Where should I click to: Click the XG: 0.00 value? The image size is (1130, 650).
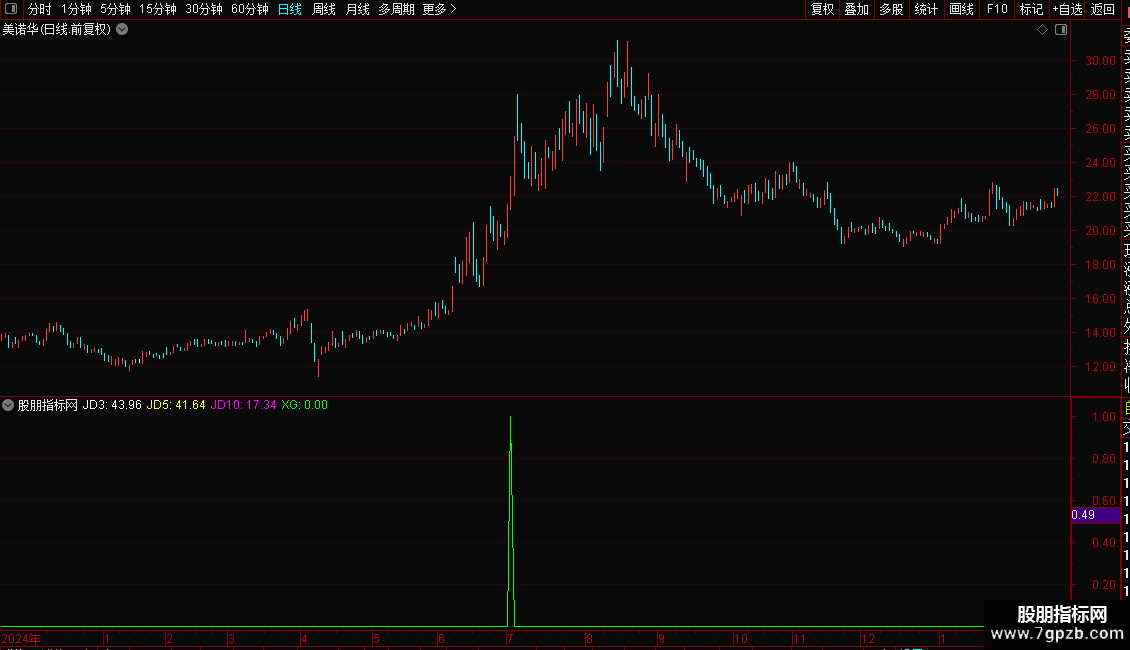pyautogui.click(x=304, y=405)
